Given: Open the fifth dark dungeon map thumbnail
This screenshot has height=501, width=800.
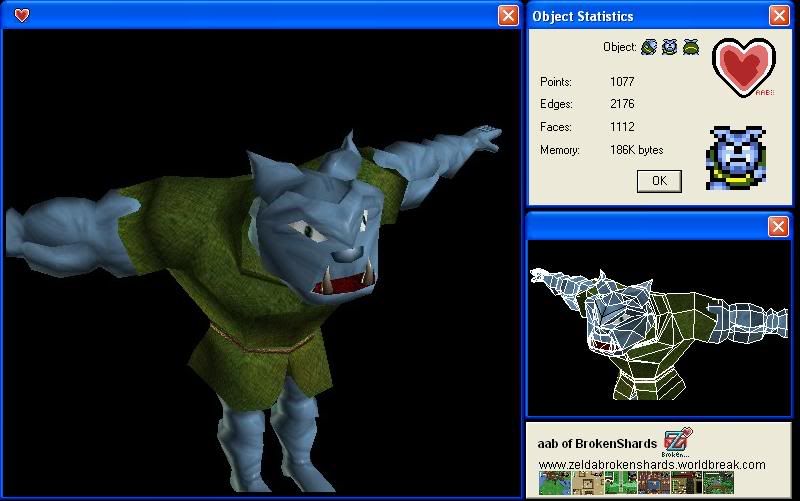Looking at the screenshot, I should (686, 483).
